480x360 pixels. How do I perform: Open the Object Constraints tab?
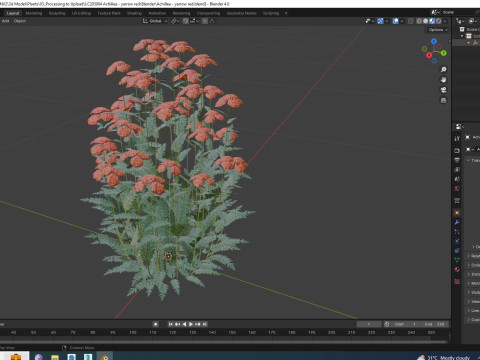pos(457,250)
